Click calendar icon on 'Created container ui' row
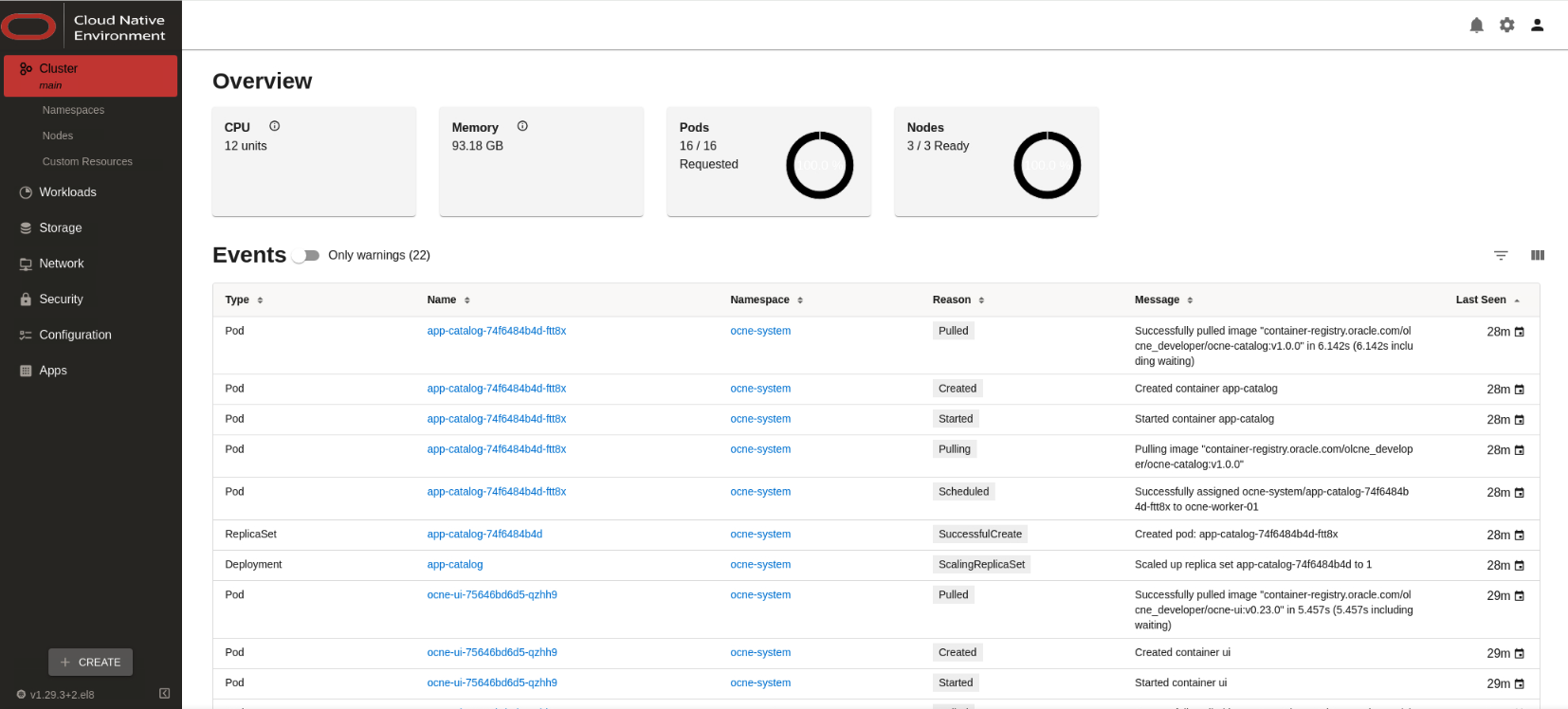The height and width of the screenshot is (709, 1568). tap(1520, 653)
